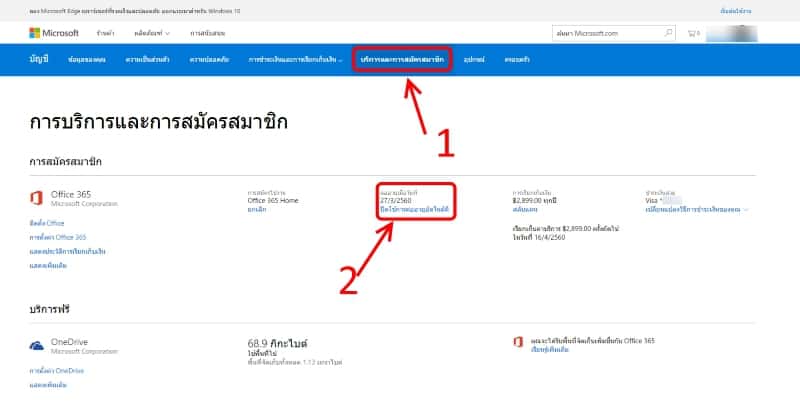This screenshot has width=800, height=405.
Task: Select the Services & subscriptions tab
Action: point(402,60)
